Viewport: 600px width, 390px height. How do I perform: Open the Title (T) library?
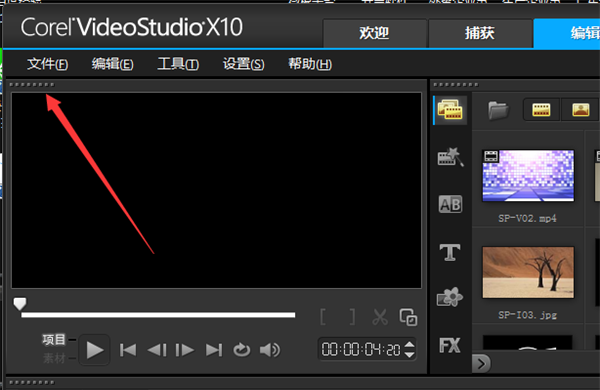450,252
